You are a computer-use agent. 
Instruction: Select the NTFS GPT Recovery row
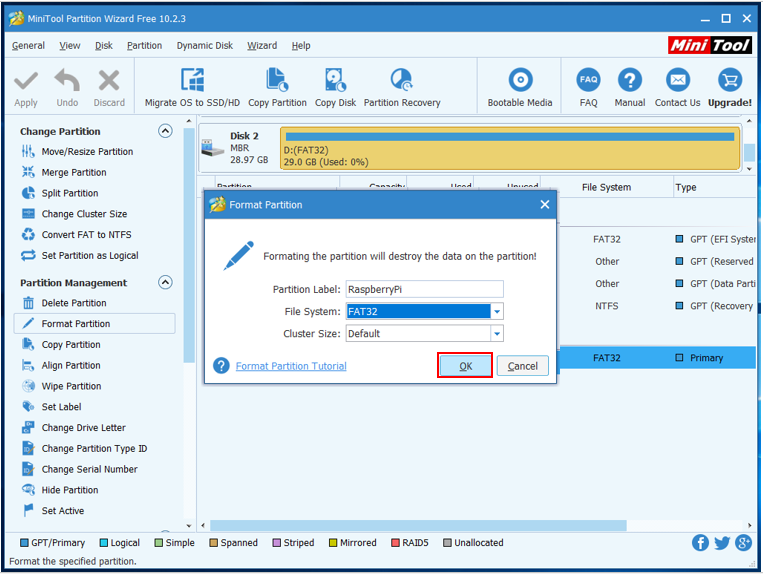(657, 306)
